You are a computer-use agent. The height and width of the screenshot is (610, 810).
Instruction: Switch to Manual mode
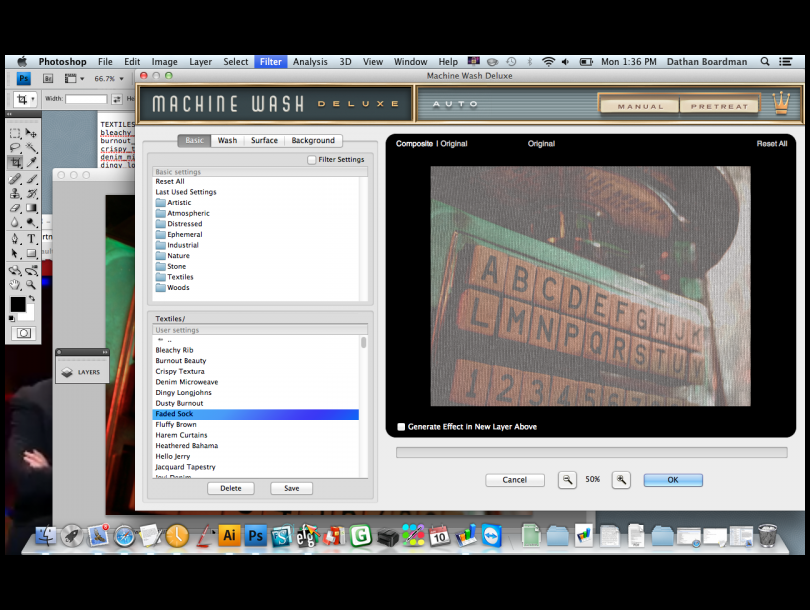click(640, 106)
